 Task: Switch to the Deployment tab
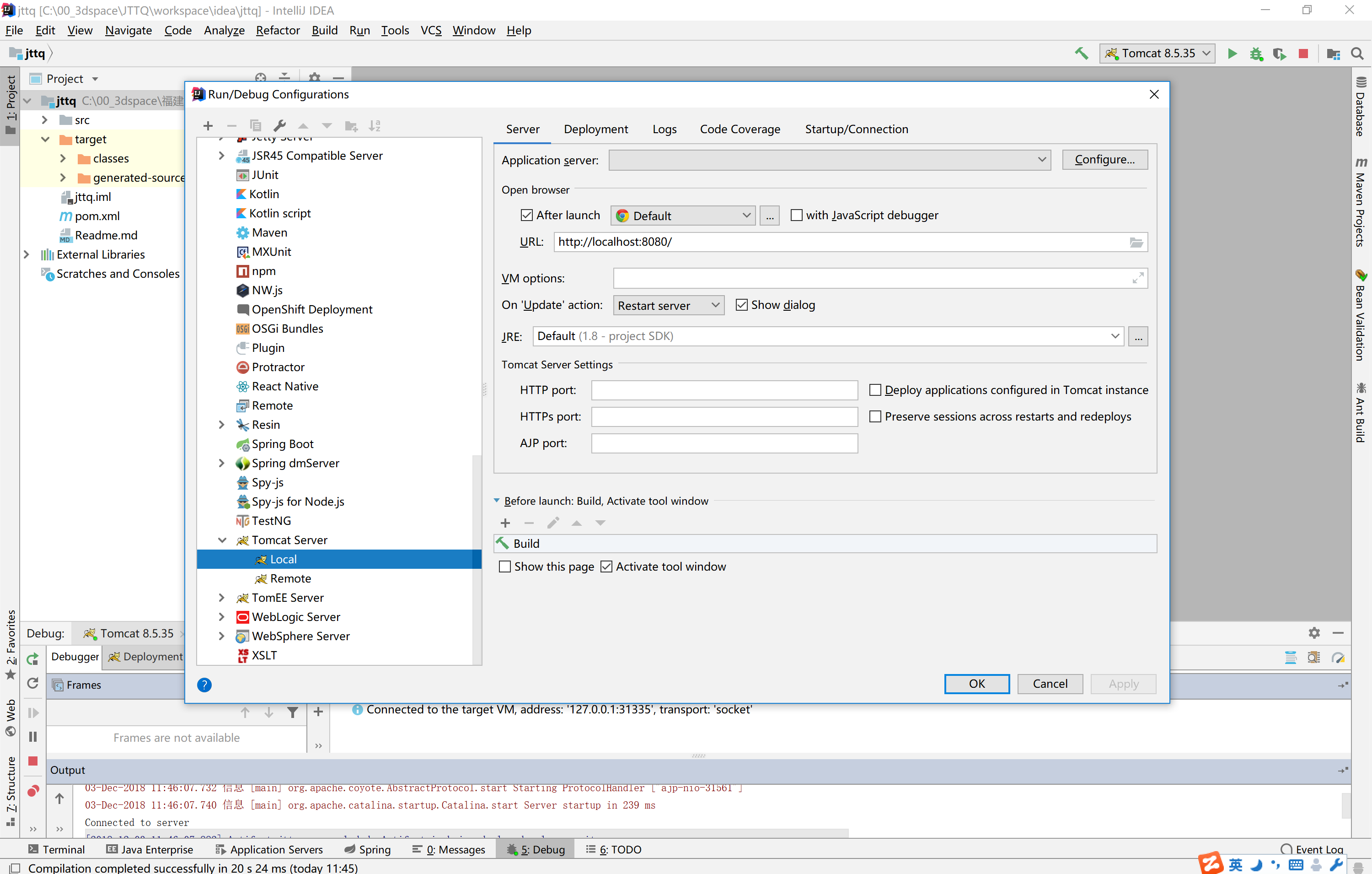(595, 129)
